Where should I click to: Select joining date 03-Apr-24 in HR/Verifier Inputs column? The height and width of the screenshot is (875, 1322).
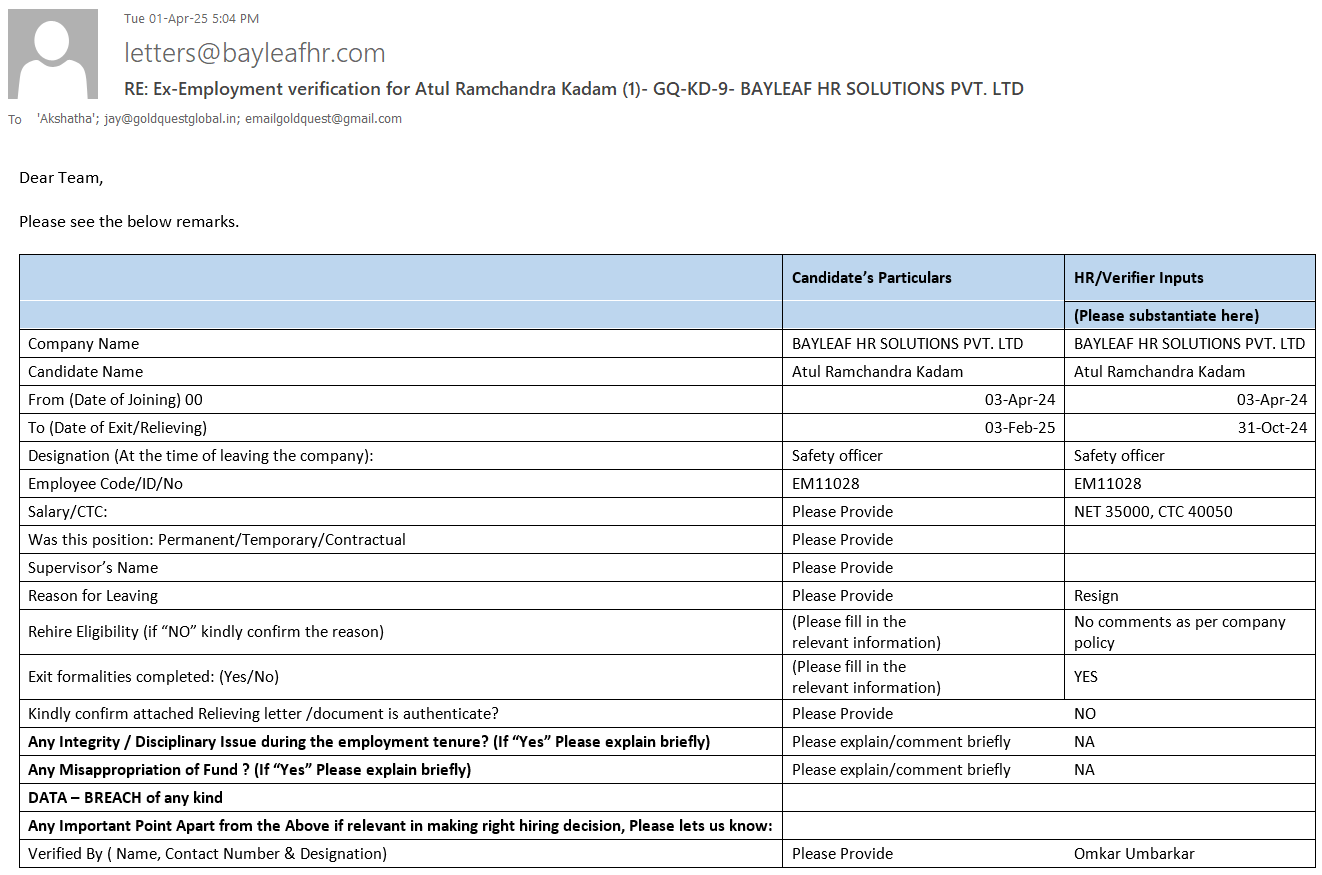pyautogui.click(x=1272, y=400)
